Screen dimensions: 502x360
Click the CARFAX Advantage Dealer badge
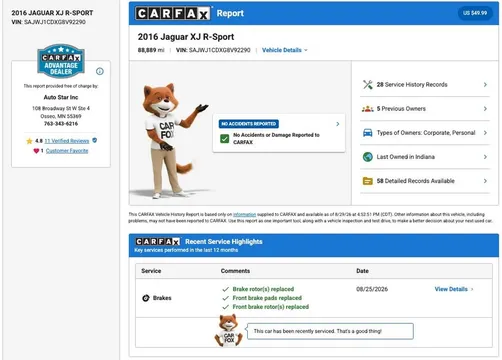(61, 61)
